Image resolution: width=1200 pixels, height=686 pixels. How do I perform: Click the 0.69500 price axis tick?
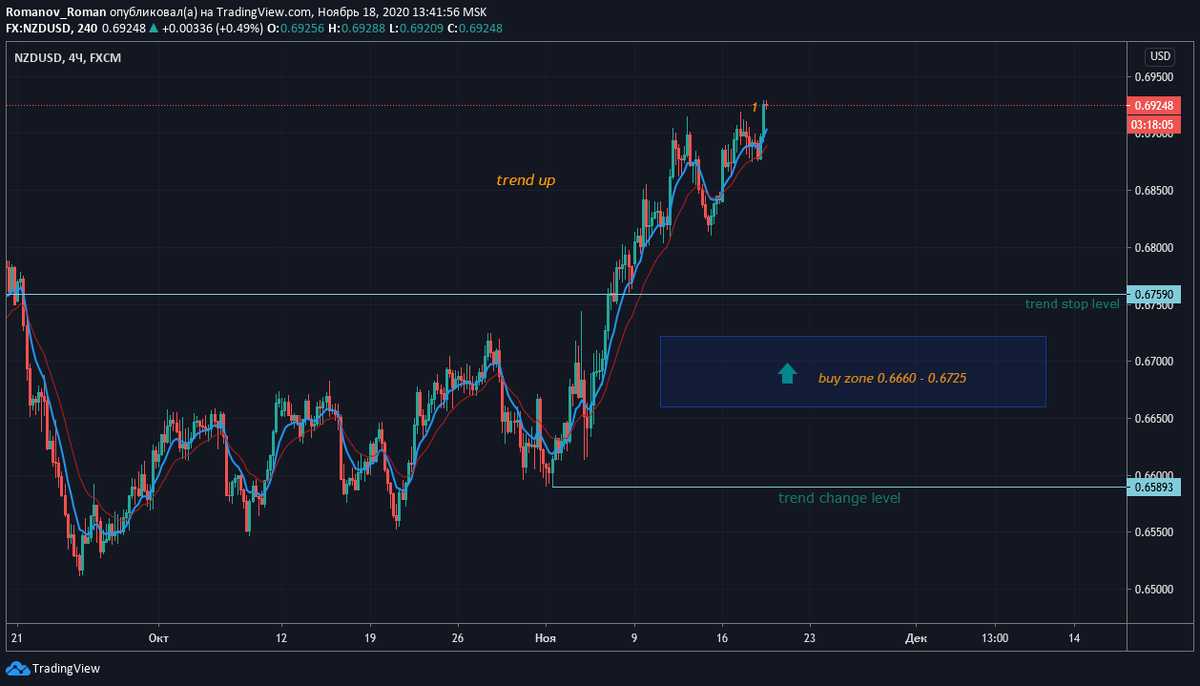coord(1153,77)
